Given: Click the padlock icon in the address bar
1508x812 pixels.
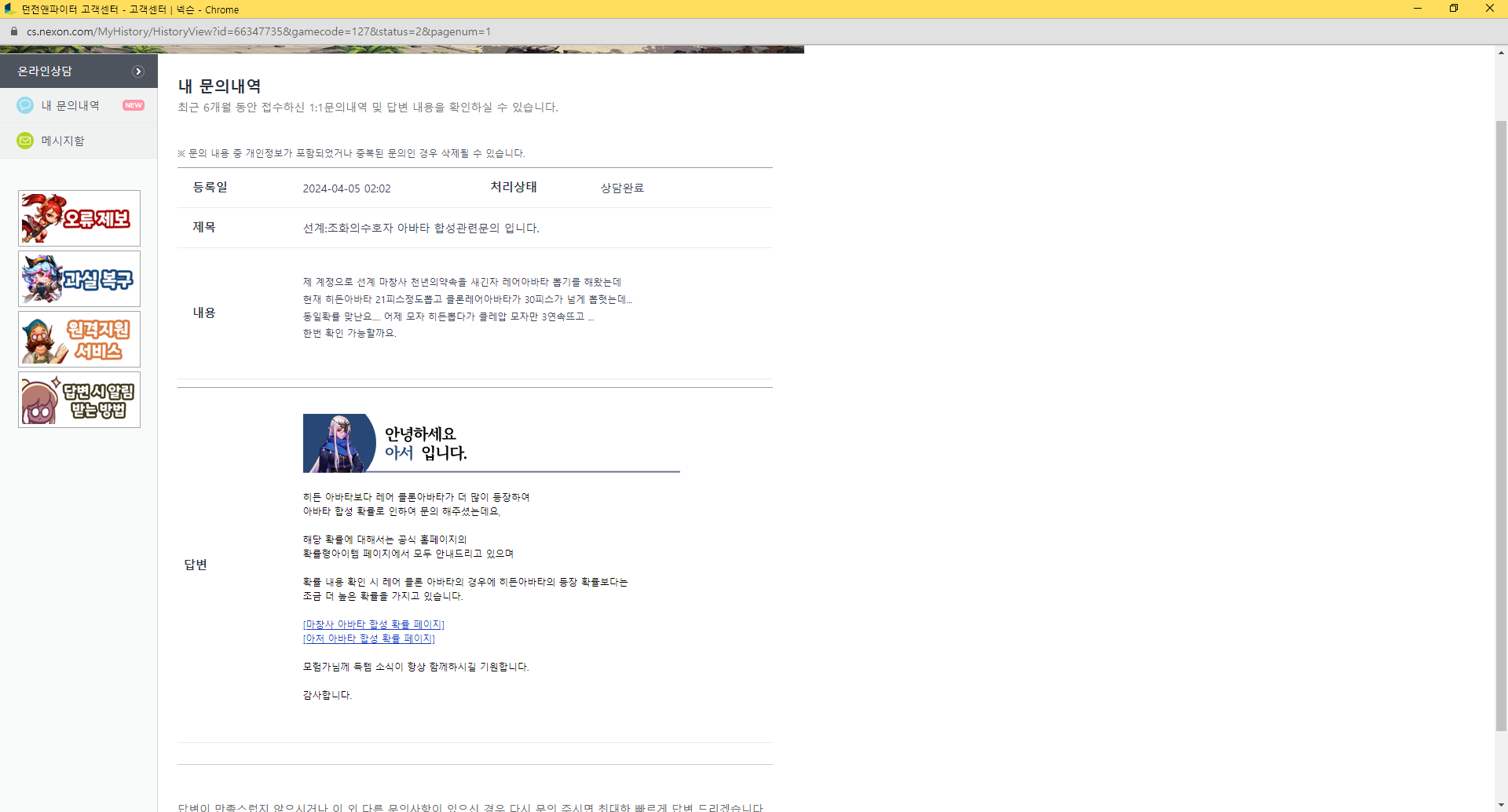Looking at the screenshot, I should pyautogui.click(x=13, y=31).
